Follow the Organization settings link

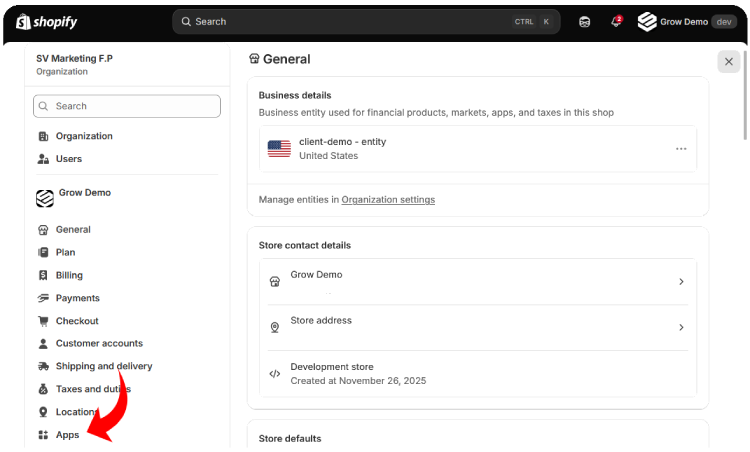click(388, 200)
